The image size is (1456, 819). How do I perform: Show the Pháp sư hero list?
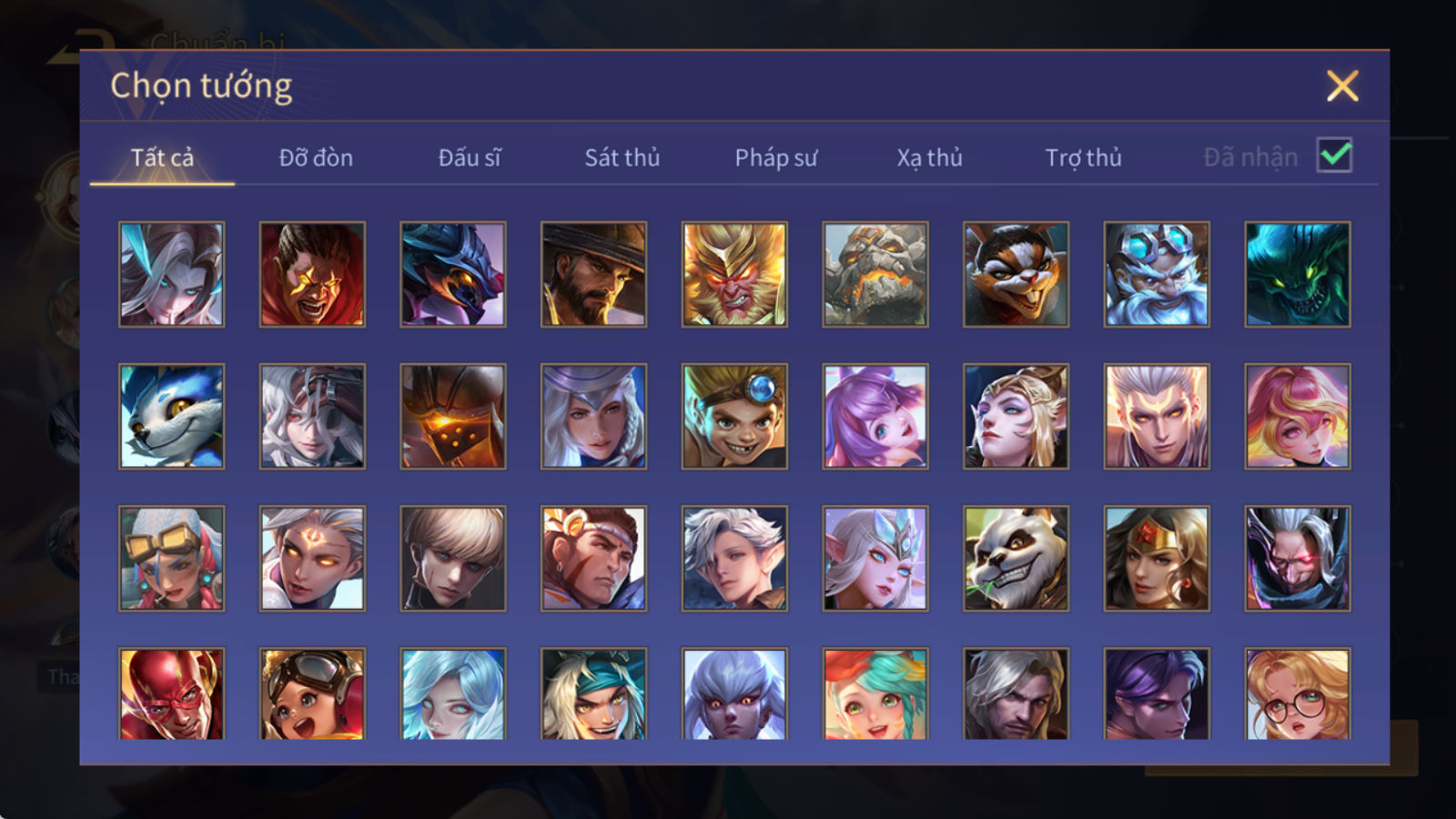pyautogui.click(x=775, y=157)
